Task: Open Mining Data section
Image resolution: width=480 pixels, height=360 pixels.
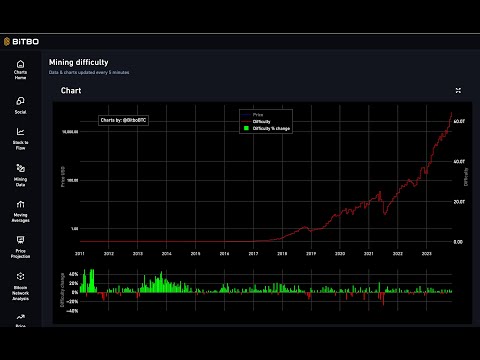Action: [20, 175]
